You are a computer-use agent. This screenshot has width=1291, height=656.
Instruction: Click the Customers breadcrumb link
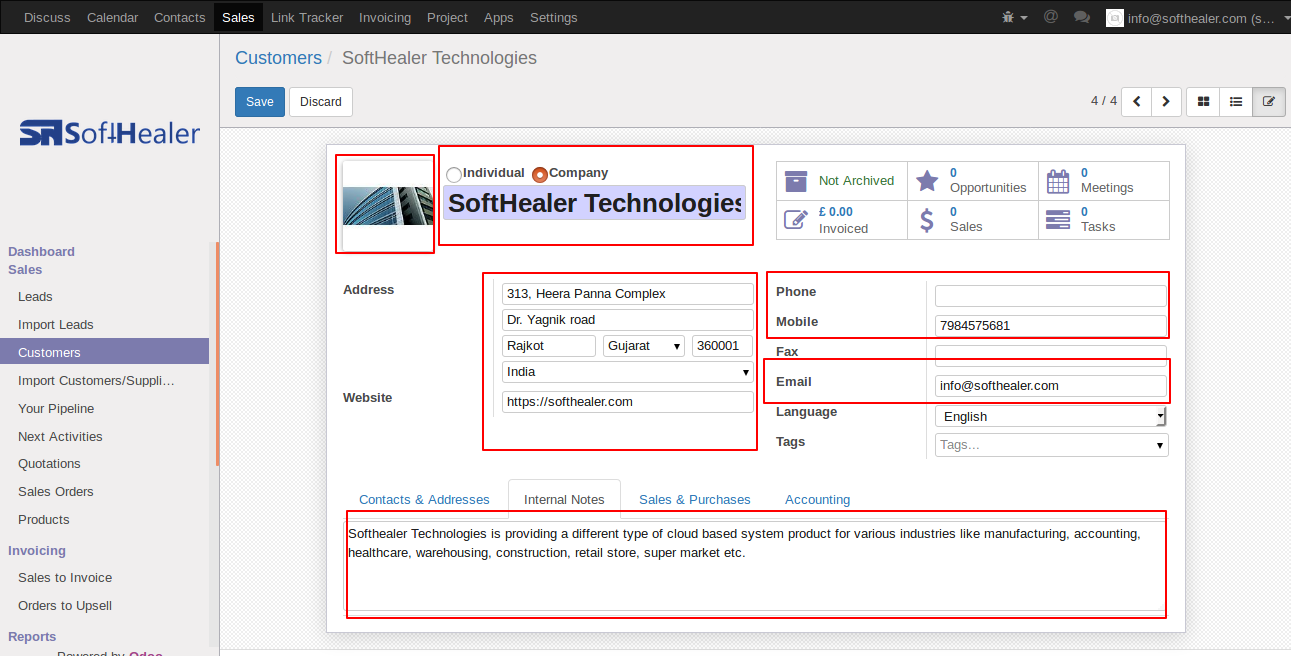pos(278,58)
